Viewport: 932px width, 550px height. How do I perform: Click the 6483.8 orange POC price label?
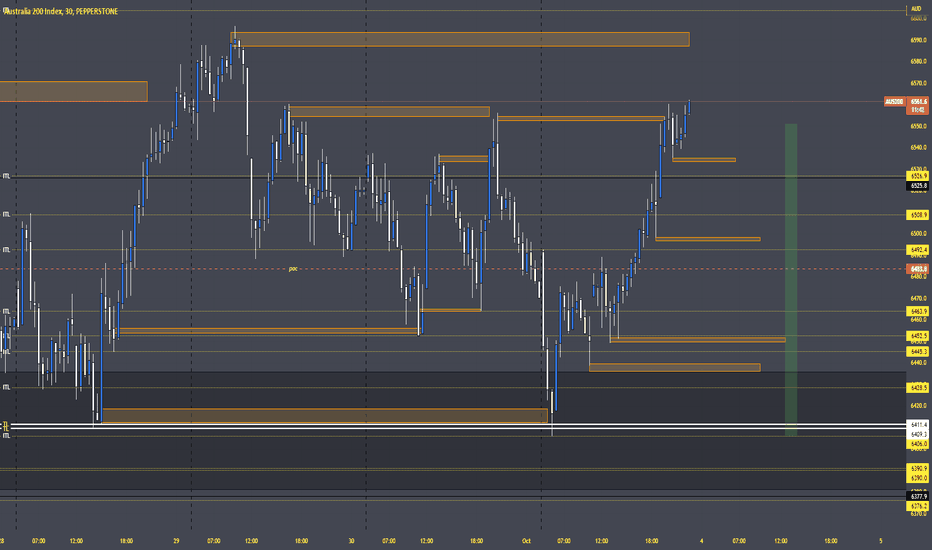(x=918, y=269)
